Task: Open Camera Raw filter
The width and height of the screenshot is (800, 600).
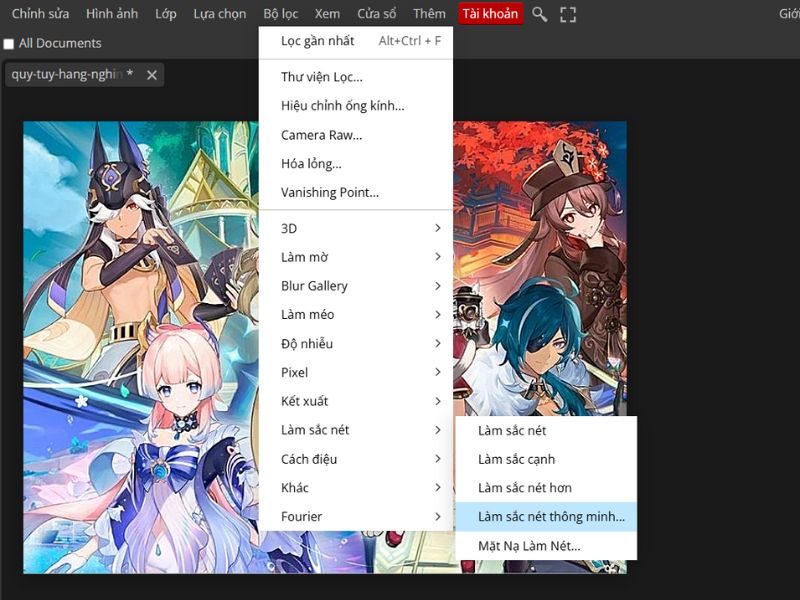Action: tap(356, 135)
